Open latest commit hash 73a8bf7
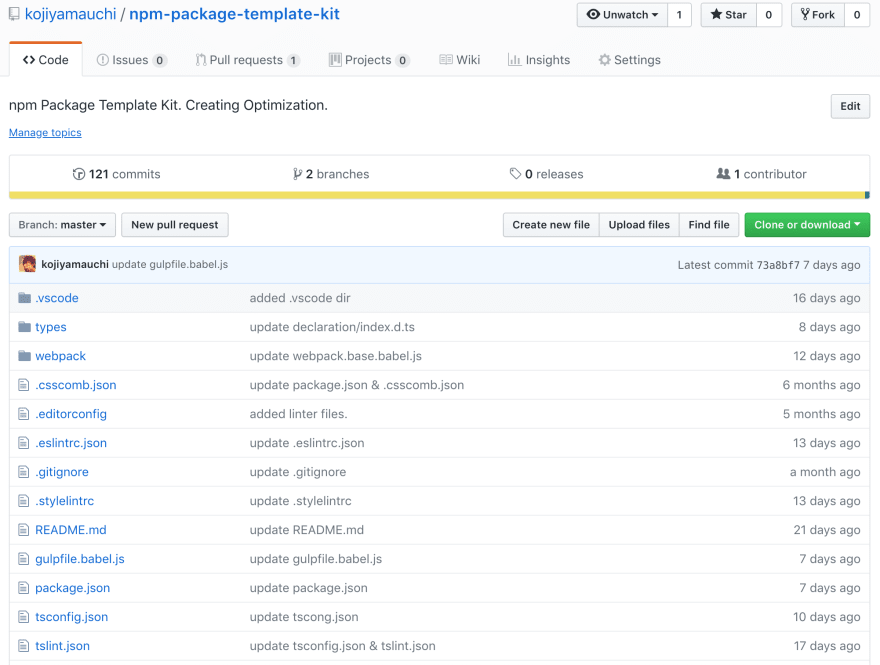 coord(778,265)
